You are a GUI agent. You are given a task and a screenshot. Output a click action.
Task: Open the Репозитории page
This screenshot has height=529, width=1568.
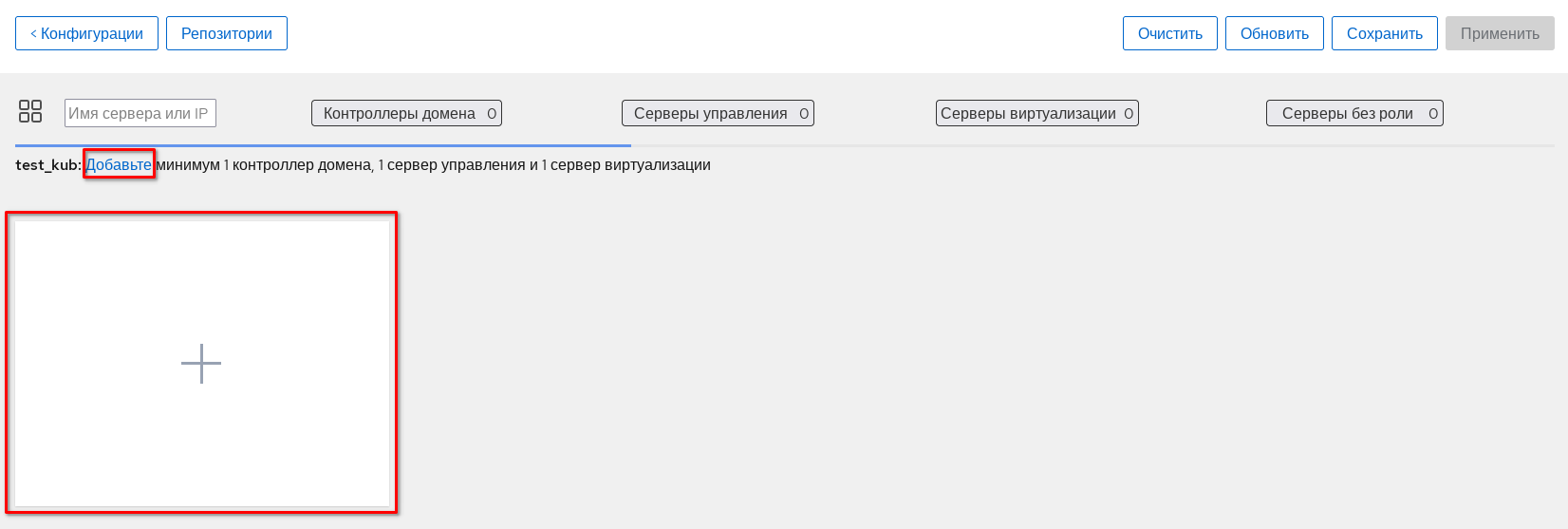[227, 33]
